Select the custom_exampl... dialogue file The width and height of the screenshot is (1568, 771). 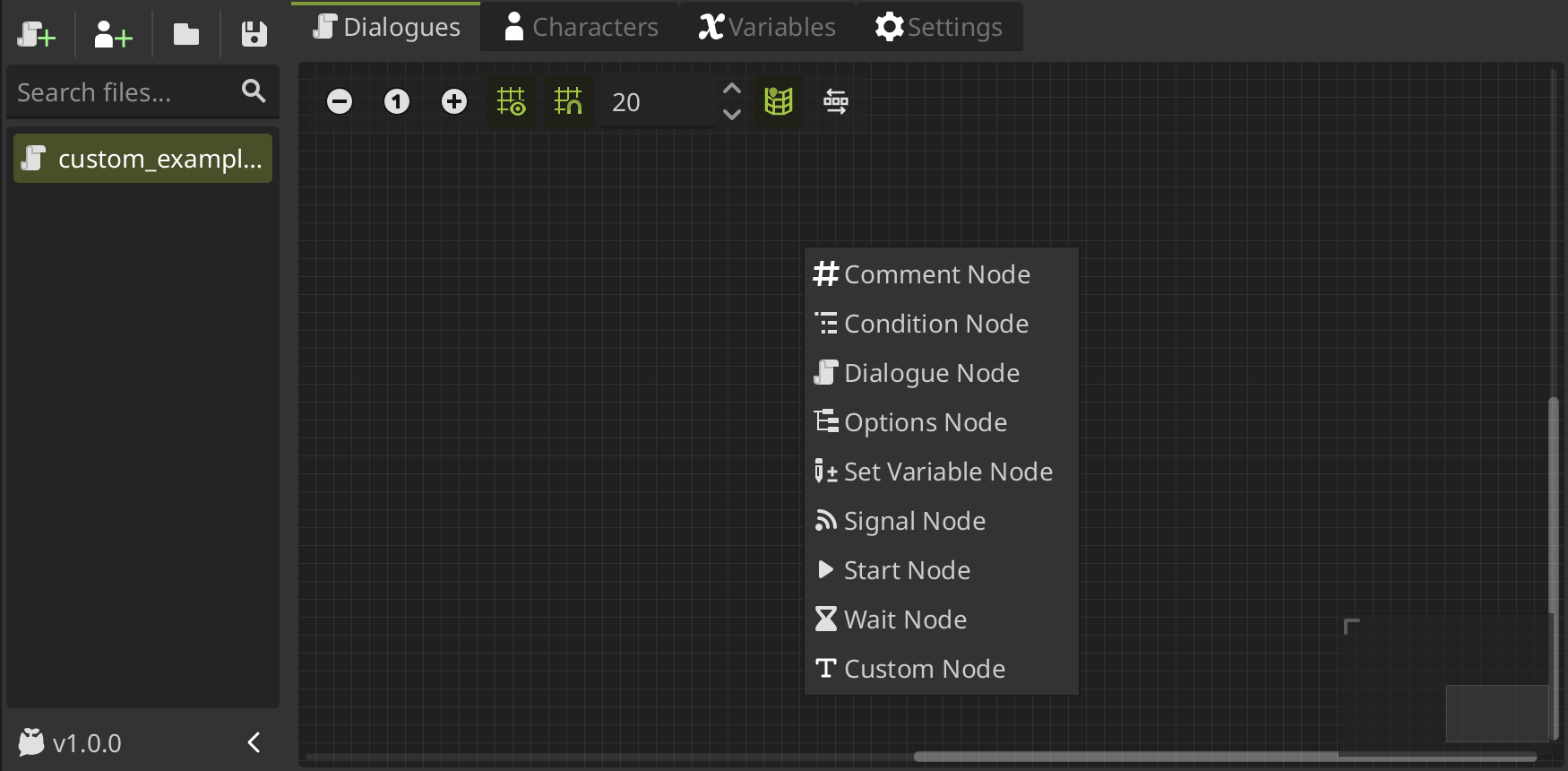[x=142, y=159]
